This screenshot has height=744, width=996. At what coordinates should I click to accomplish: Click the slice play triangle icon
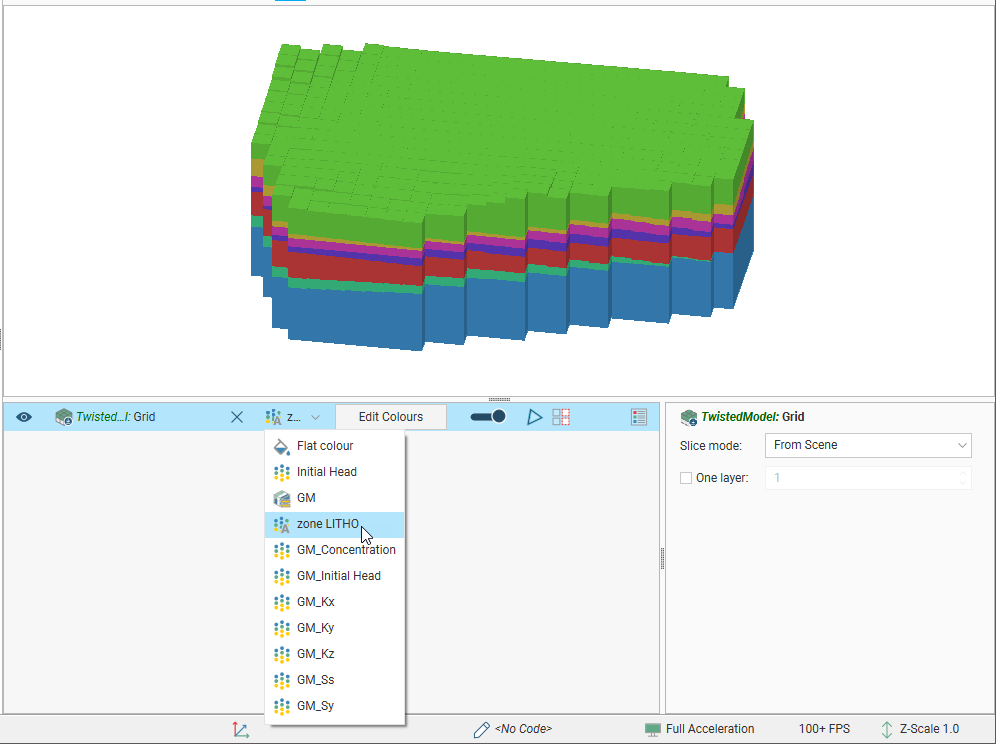tap(535, 417)
